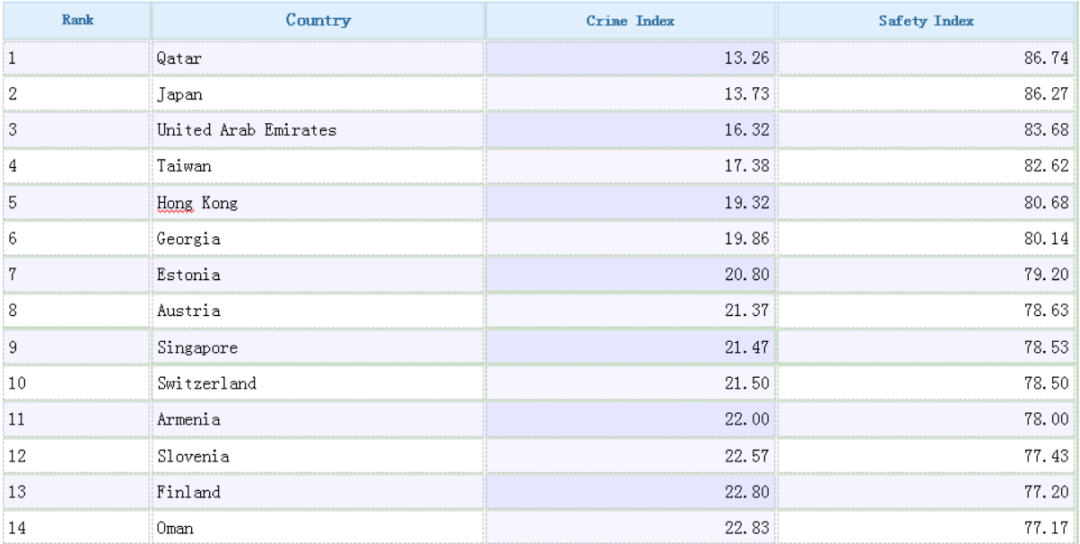Select the Switzerland country cell
This screenshot has width=1080, height=544.
click(206, 383)
